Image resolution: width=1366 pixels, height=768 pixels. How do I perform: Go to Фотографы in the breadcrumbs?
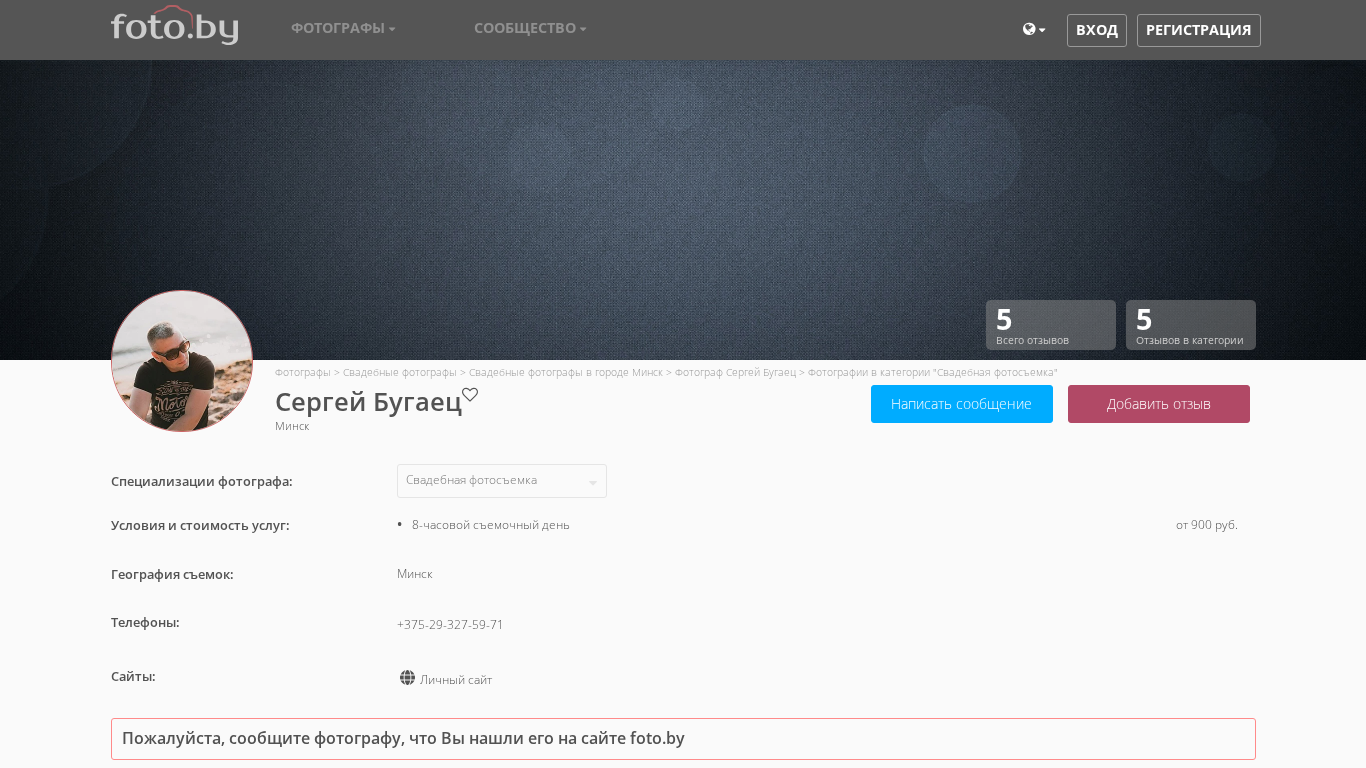(302, 372)
